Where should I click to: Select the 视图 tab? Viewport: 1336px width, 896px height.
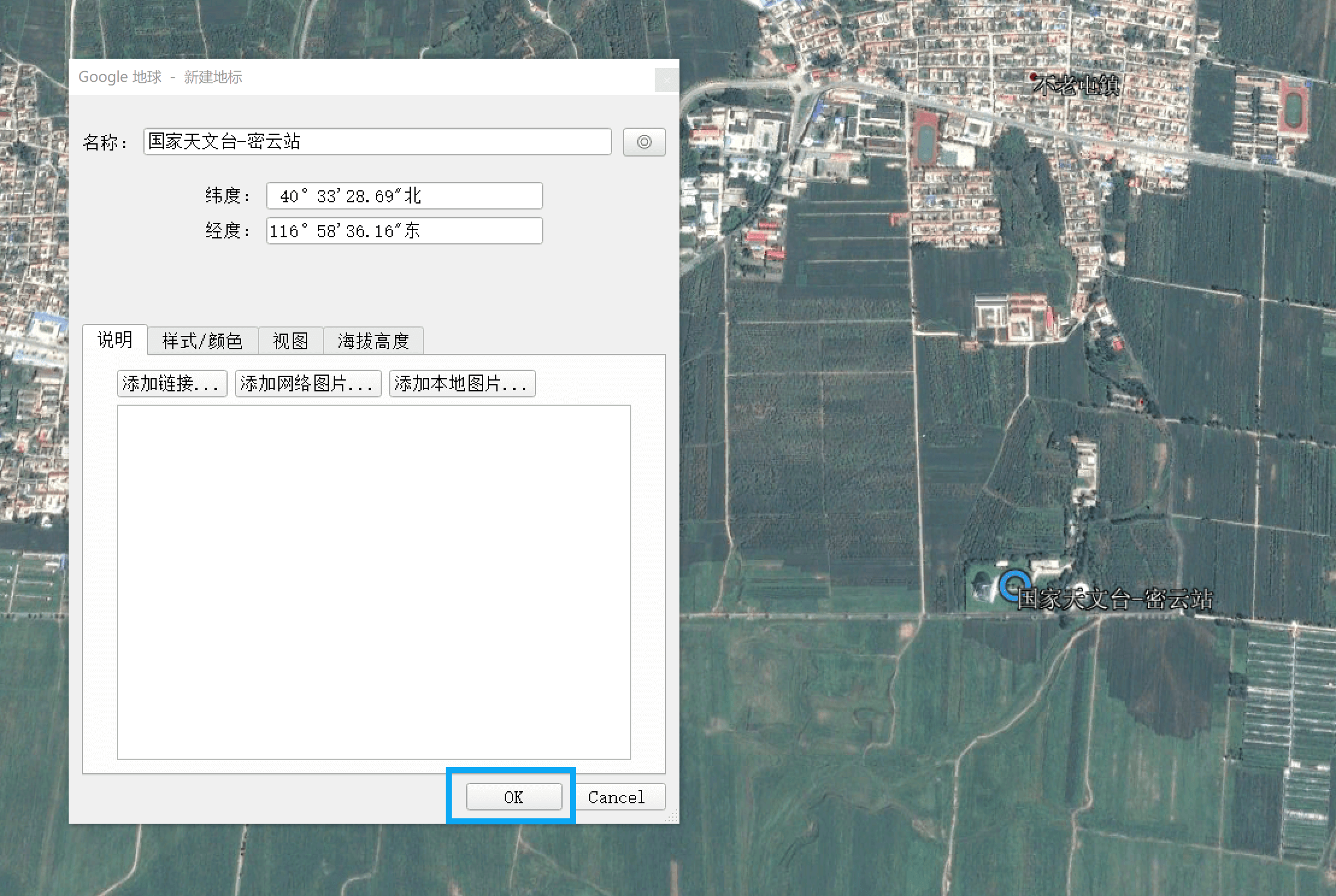[290, 341]
